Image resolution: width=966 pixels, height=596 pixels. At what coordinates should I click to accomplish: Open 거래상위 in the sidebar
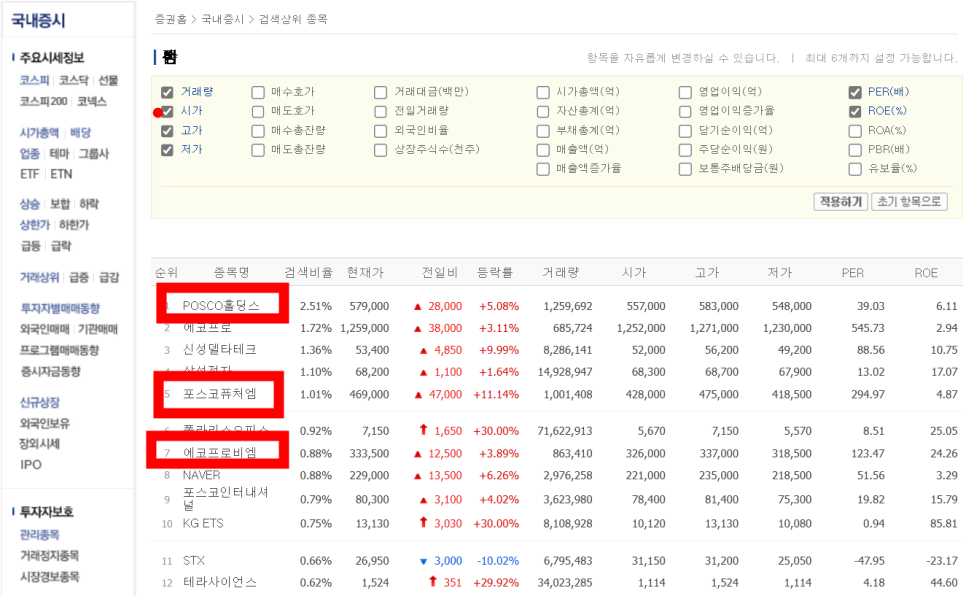(x=39, y=277)
